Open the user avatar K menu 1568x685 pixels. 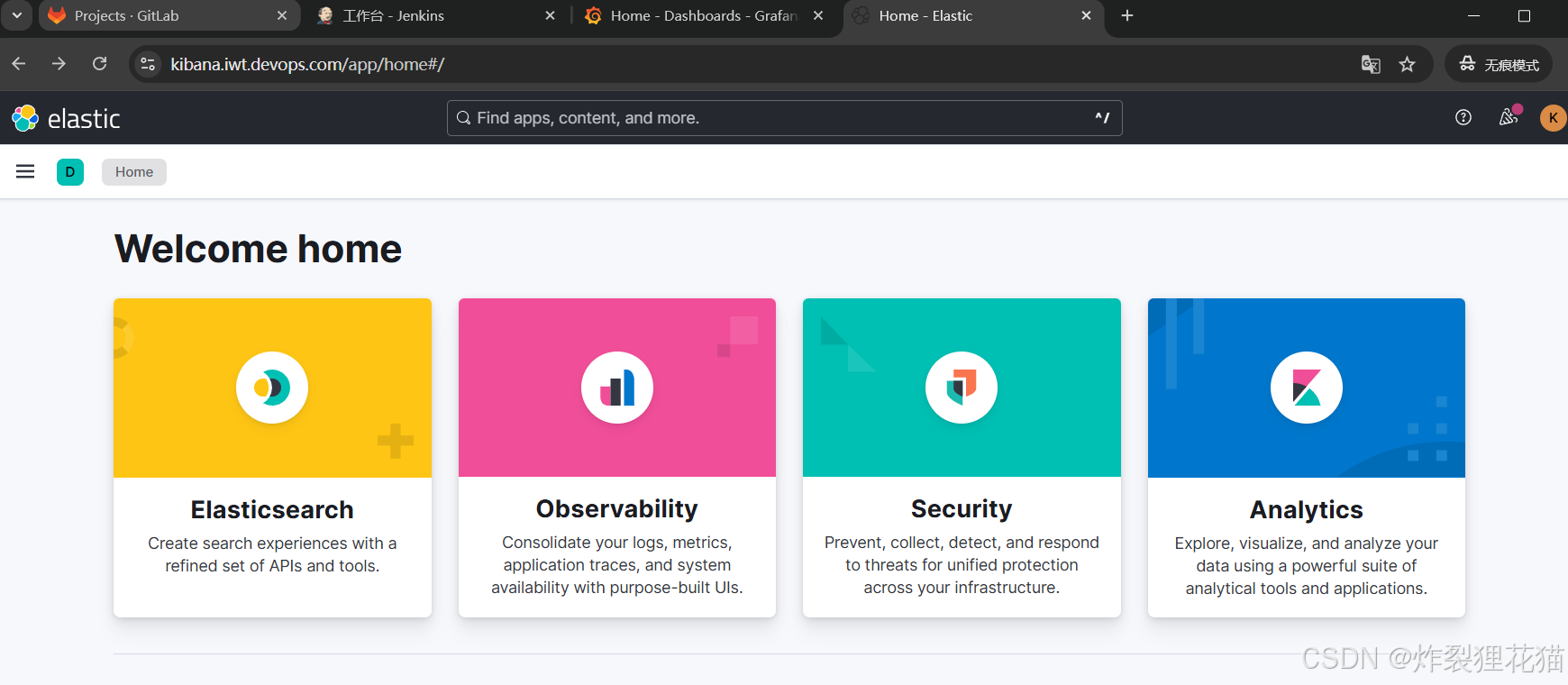1553,118
